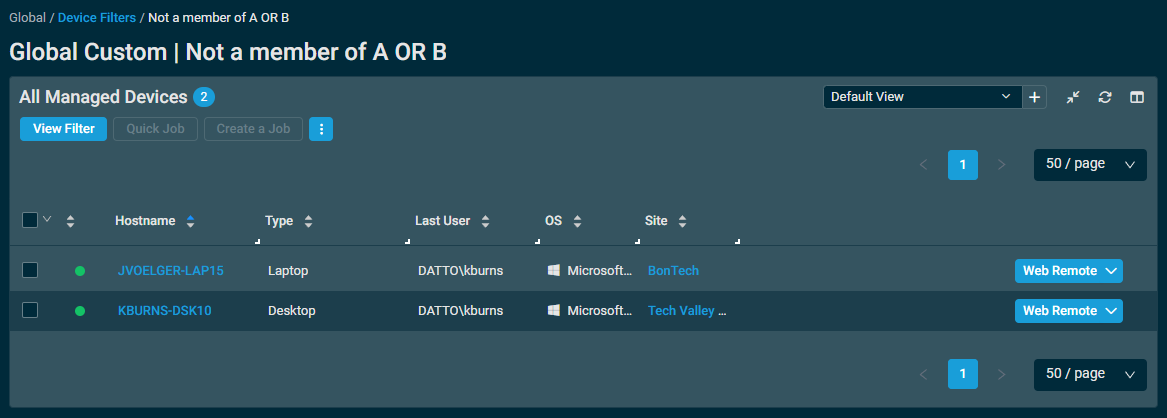
Task: Expand Web Remote options for JVOELGER-LAP15
Action: click(1112, 271)
